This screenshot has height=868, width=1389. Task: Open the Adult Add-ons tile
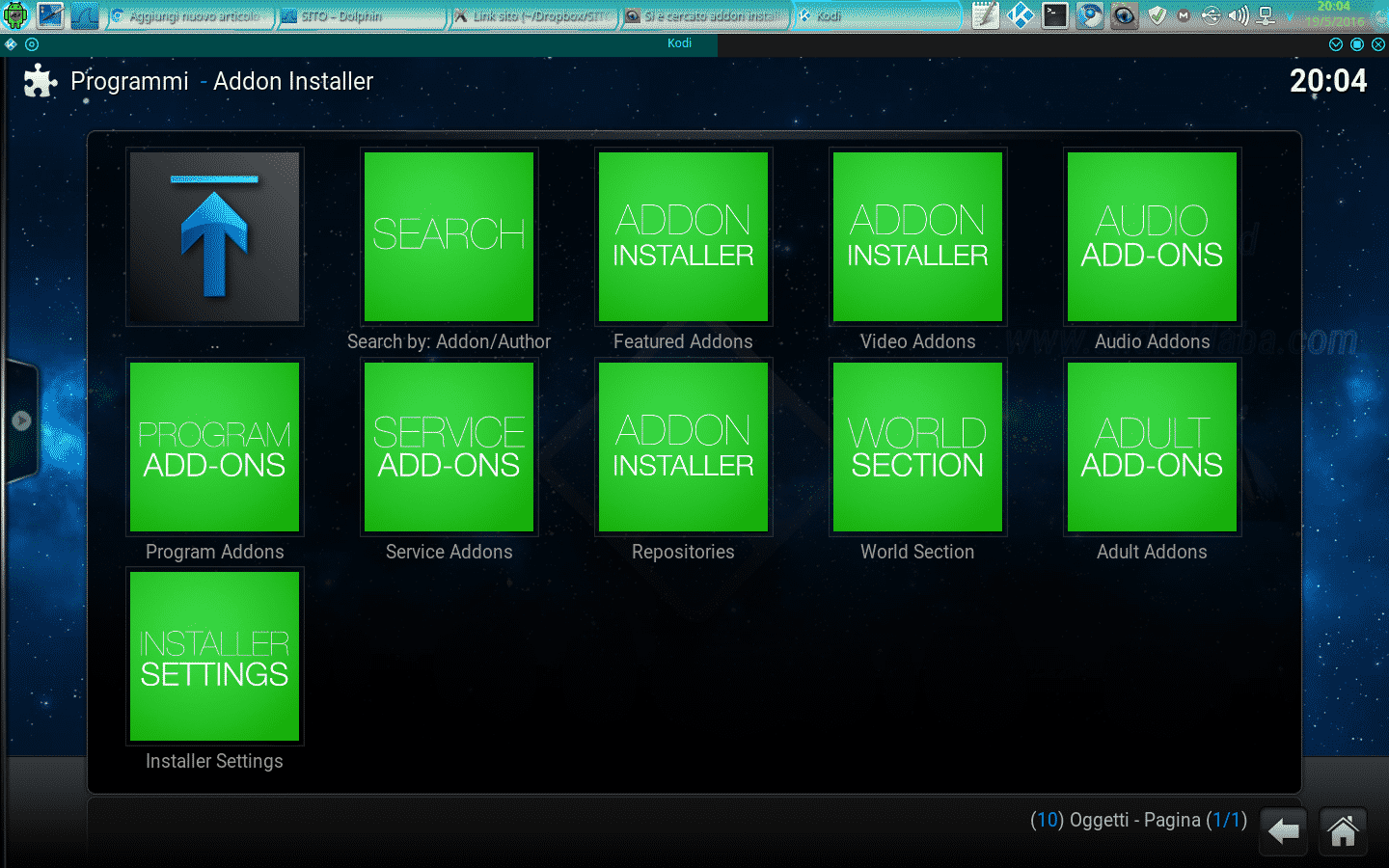(1152, 447)
